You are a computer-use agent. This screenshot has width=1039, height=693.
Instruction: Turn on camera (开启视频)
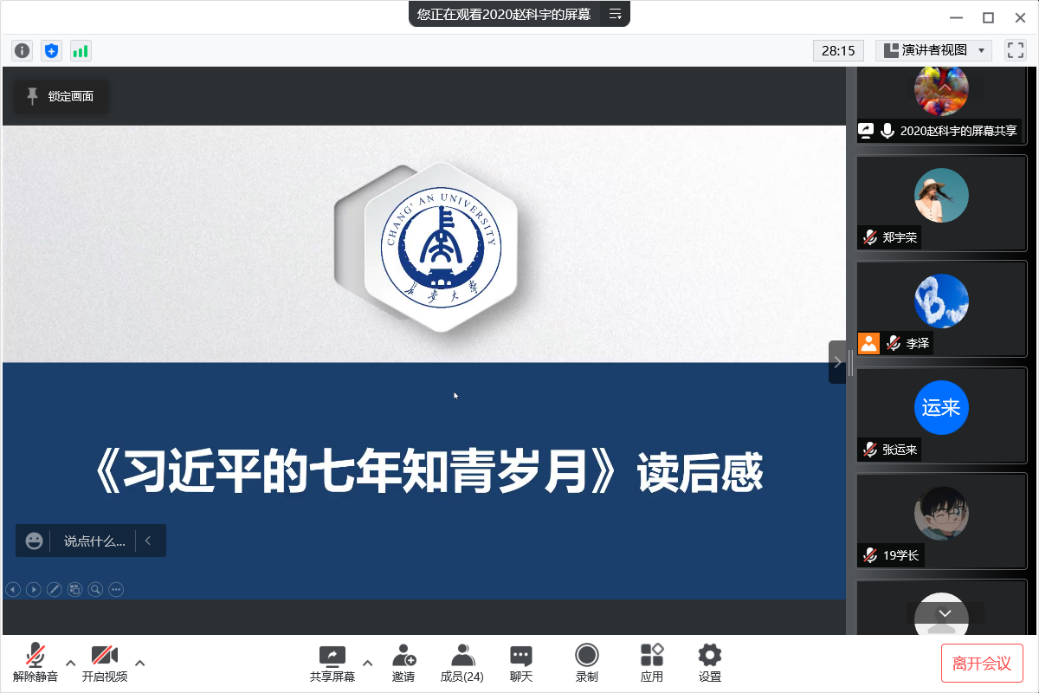tap(104, 663)
